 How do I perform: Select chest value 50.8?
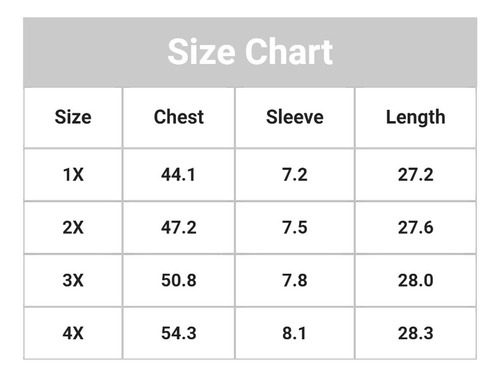179,280
